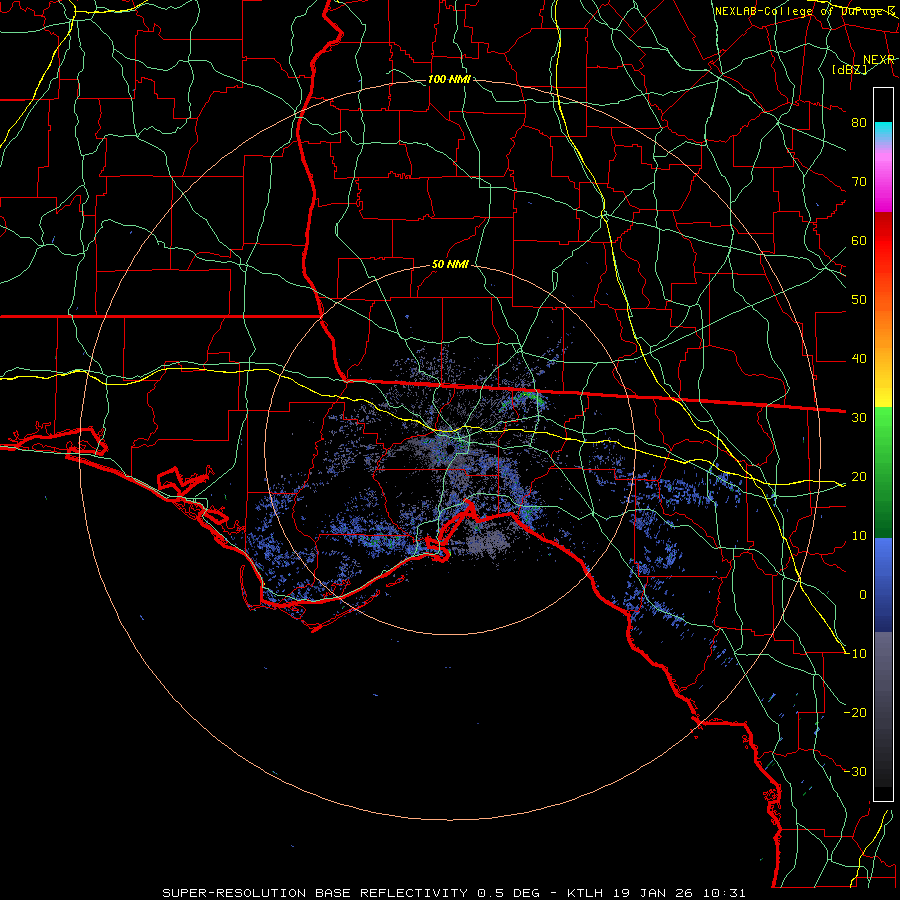This screenshot has height=900, width=900.
Task: Click the 30 value on the dBZ scale
Action: pos(859,417)
